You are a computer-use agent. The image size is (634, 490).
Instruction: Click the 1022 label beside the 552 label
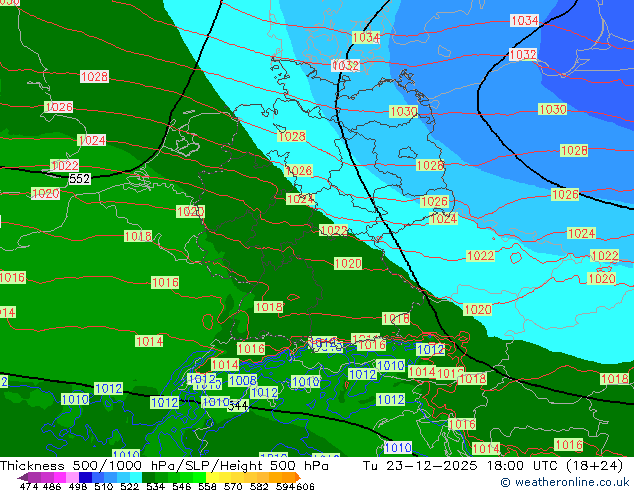(65, 165)
